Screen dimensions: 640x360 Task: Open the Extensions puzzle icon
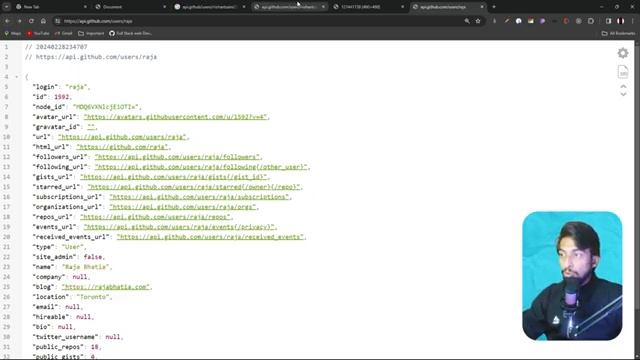pyautogui.click(x=591, y=21)
